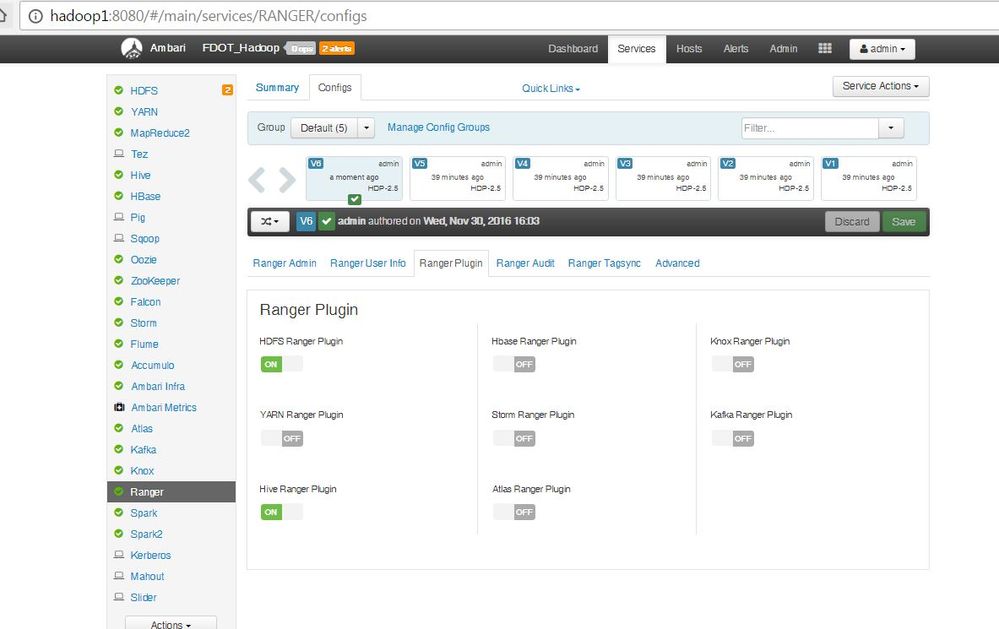Open the Hosts menu item
999x629 pixels.
tap(689, 48)
